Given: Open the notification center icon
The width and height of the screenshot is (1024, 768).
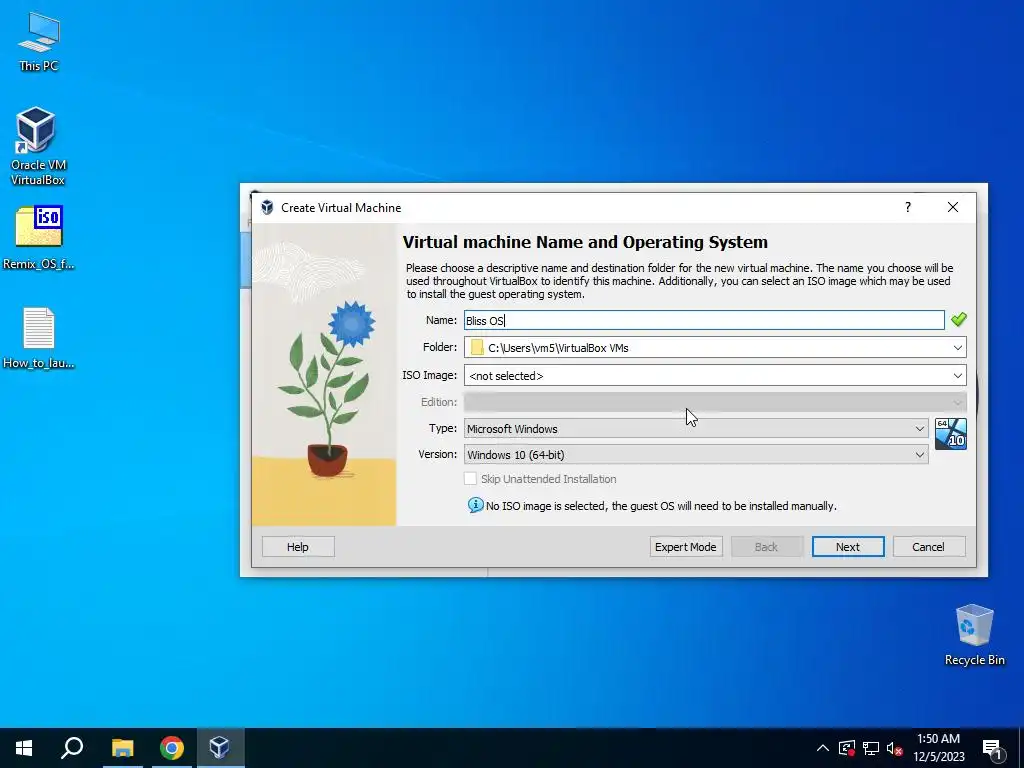Looking at the screenshot, I should point(993,749).
